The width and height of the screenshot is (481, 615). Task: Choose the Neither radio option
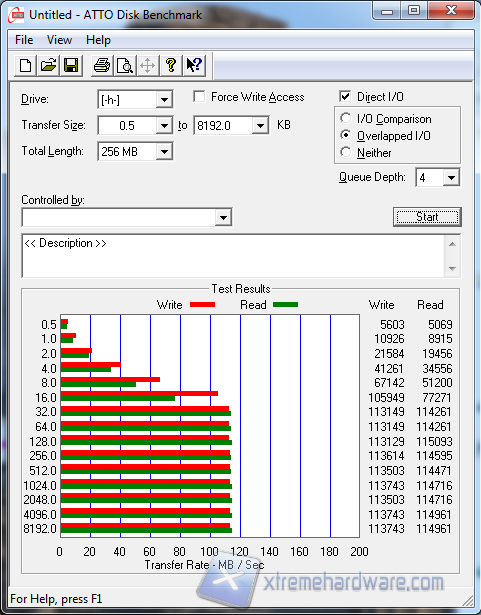pyautogui.click(x=346, y=152)
